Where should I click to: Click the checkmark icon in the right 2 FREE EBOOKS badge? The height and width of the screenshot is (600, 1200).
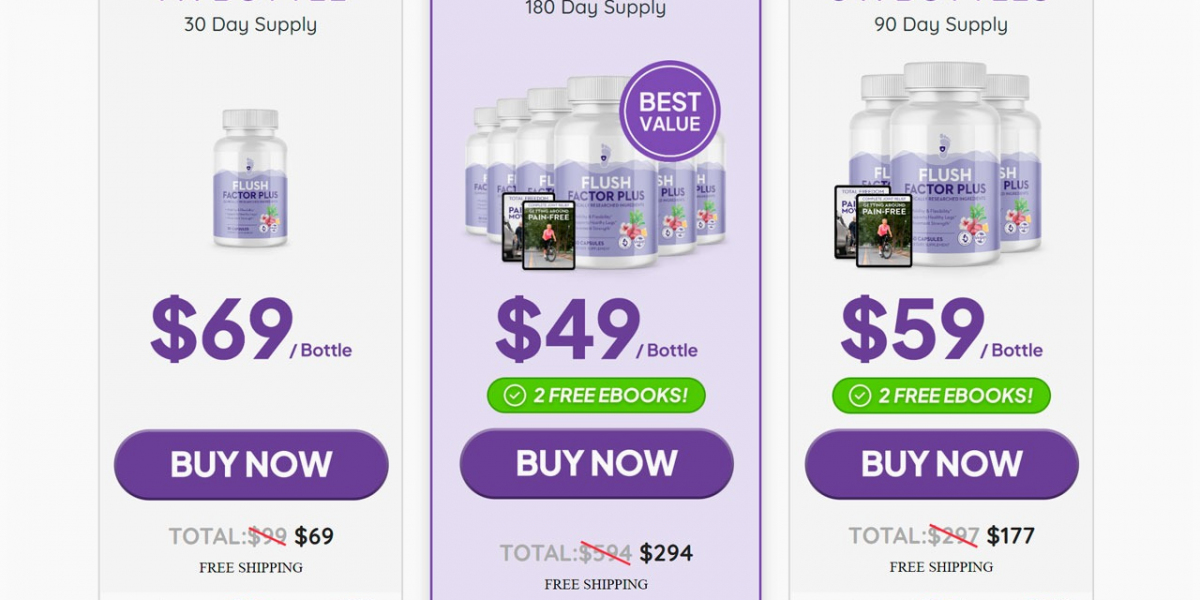860,395
